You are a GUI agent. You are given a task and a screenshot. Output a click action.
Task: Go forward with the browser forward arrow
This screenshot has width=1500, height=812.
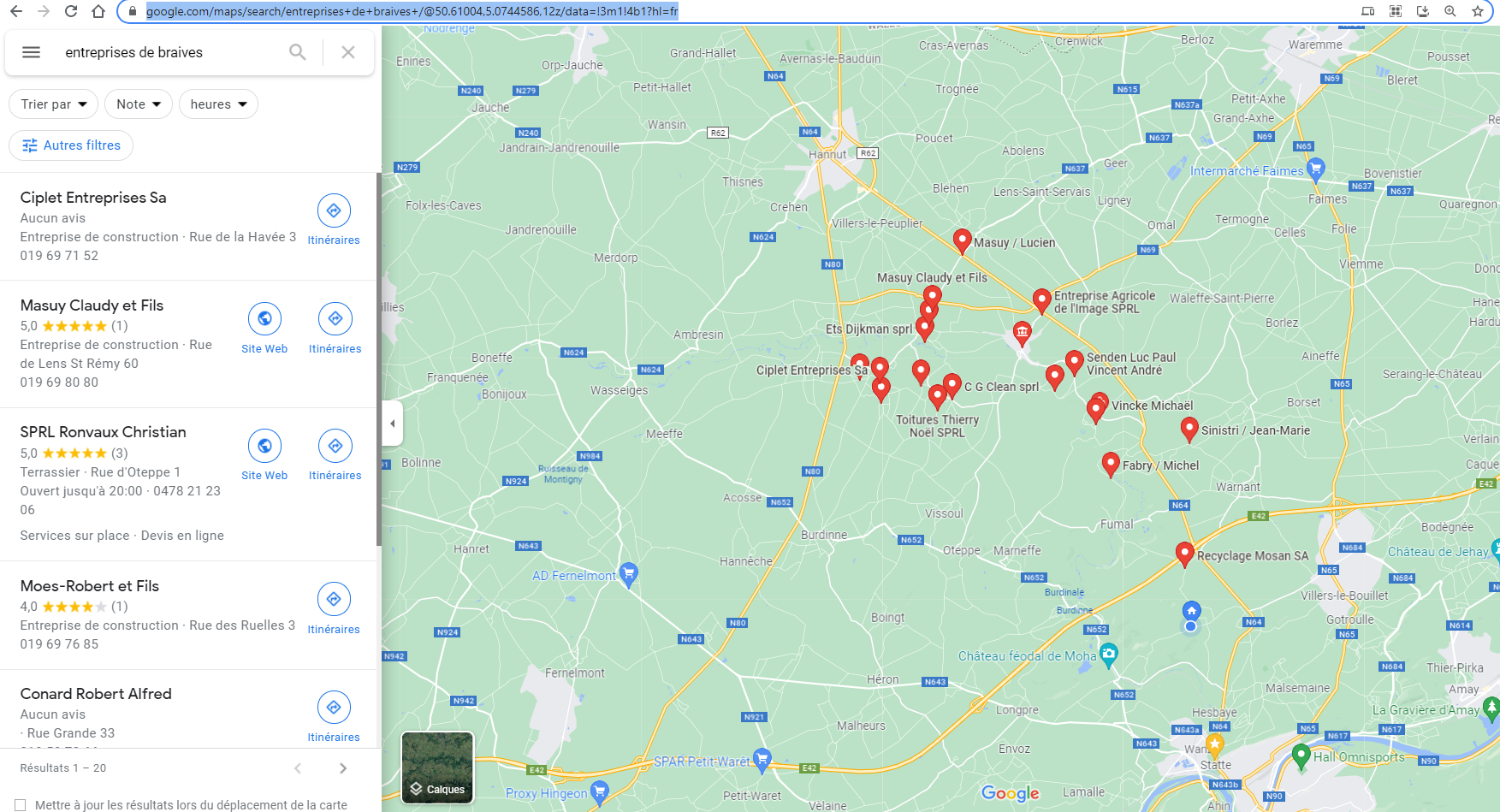click(44, 11)
